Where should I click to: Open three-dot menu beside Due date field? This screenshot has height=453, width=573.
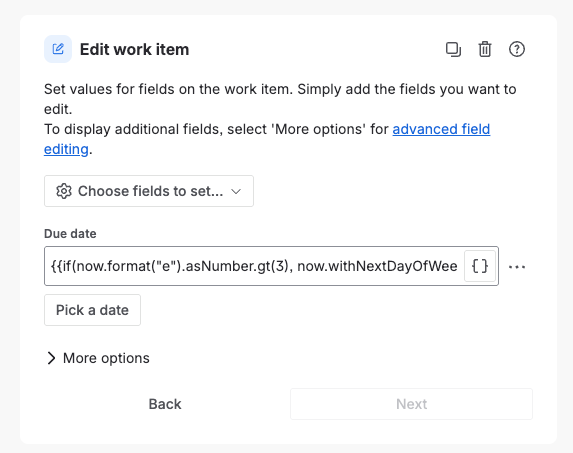pos(517,267)
